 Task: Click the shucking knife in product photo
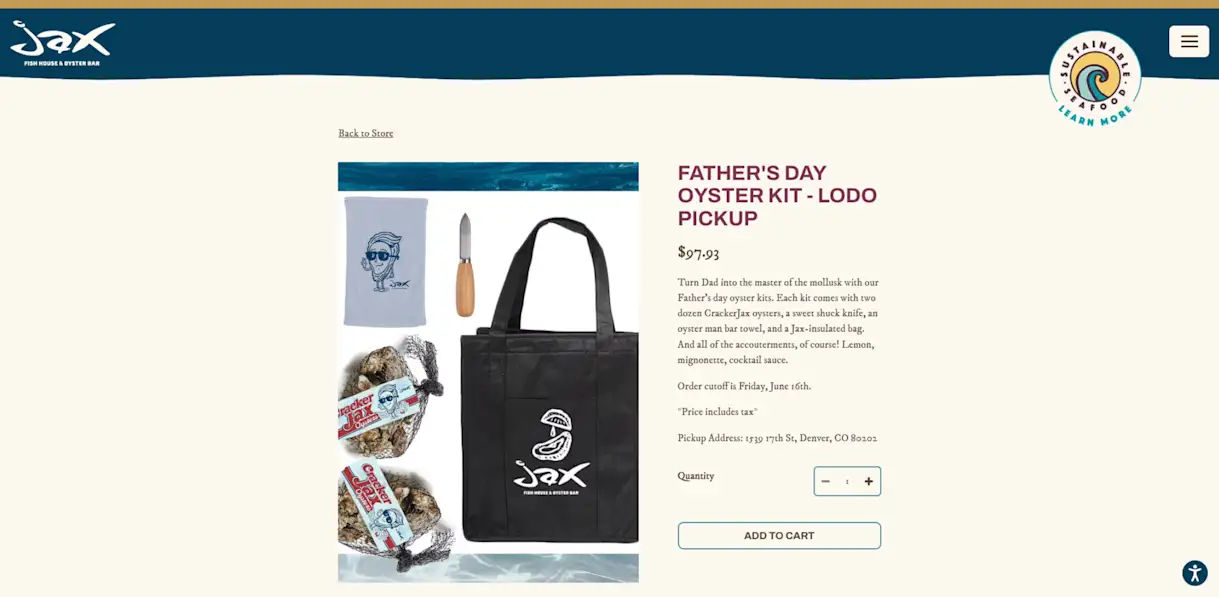(x=465, y=264)
